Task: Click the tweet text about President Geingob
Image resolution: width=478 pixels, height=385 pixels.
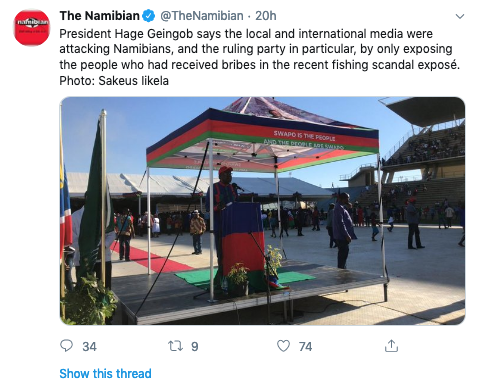Action: tap(259, 49)
